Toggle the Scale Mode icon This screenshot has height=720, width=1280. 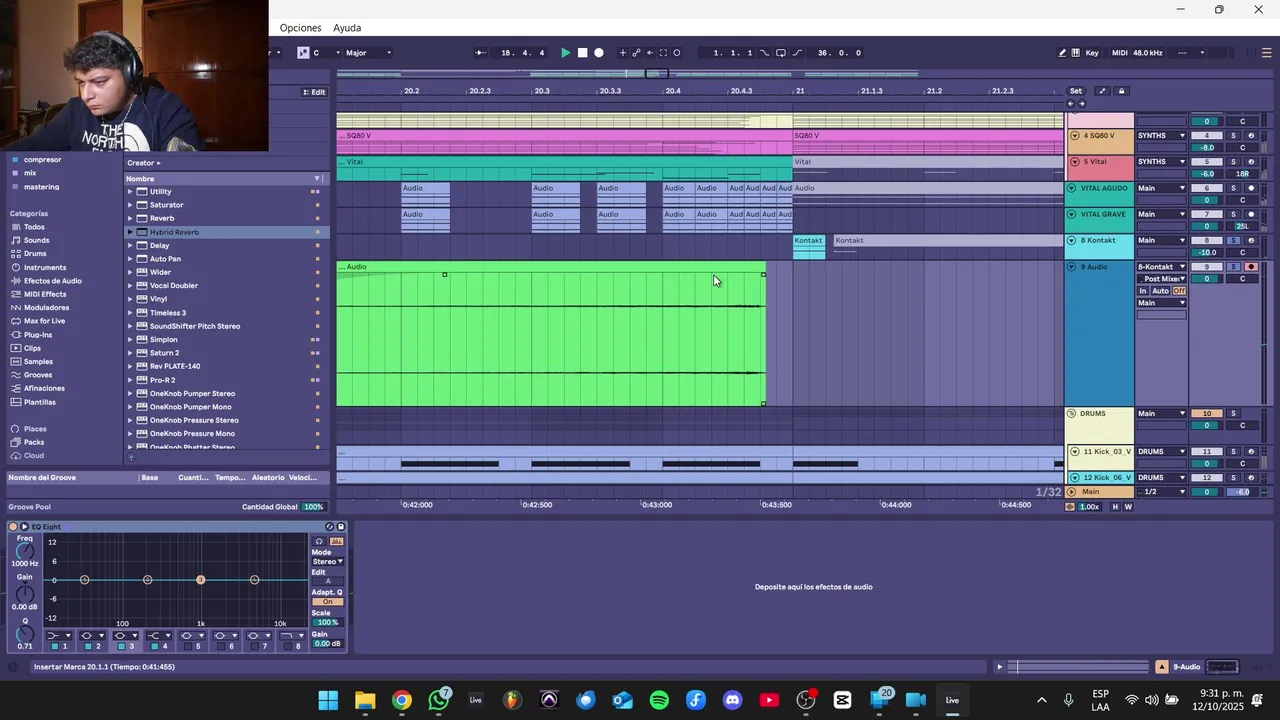pos(303,53)
